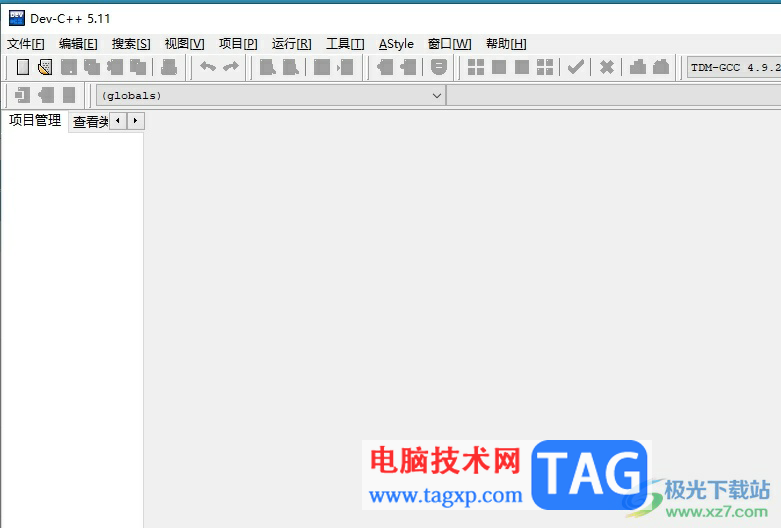Image resolution: width=781 pixels, height=528 pixels.
Task: Click the Print toolbar icon
Action: pos(169,67)
